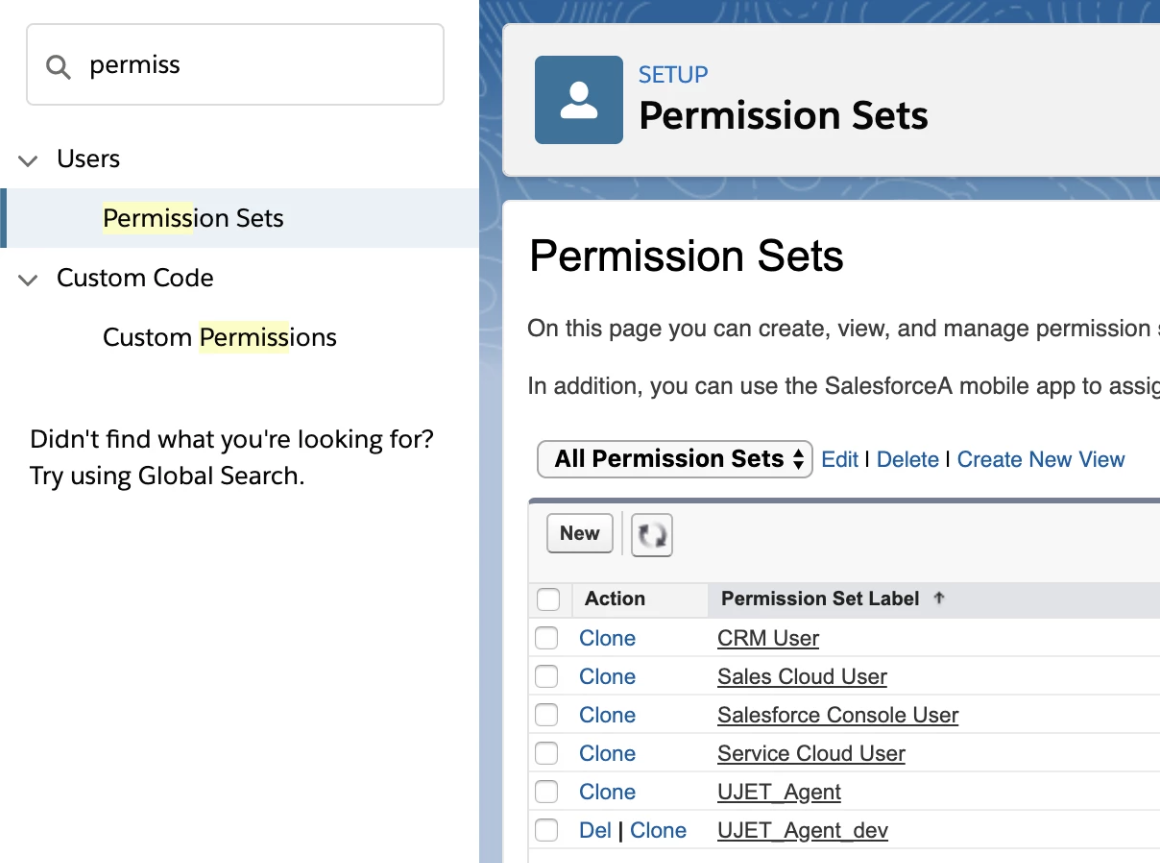Viewport: 1160px width, 863px height.
Task: Click the sort arrow on Permission Set Label column
Action: [x=938, y=598]
